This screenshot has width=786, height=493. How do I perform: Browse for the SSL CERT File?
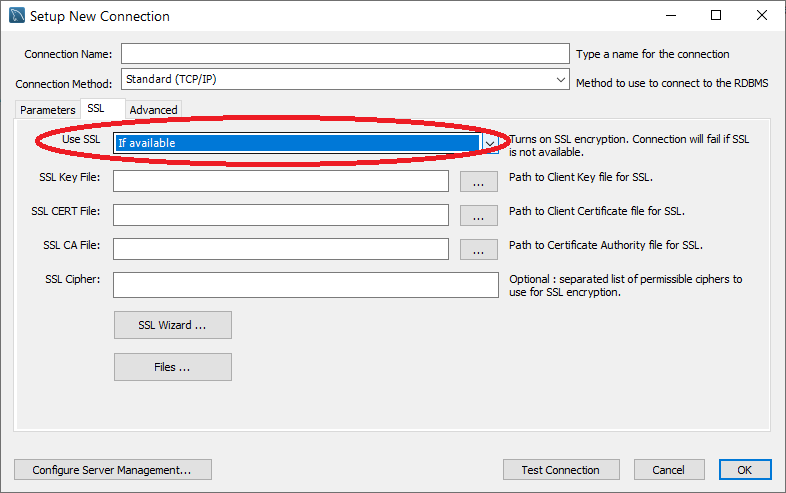[x=478, y=215]
